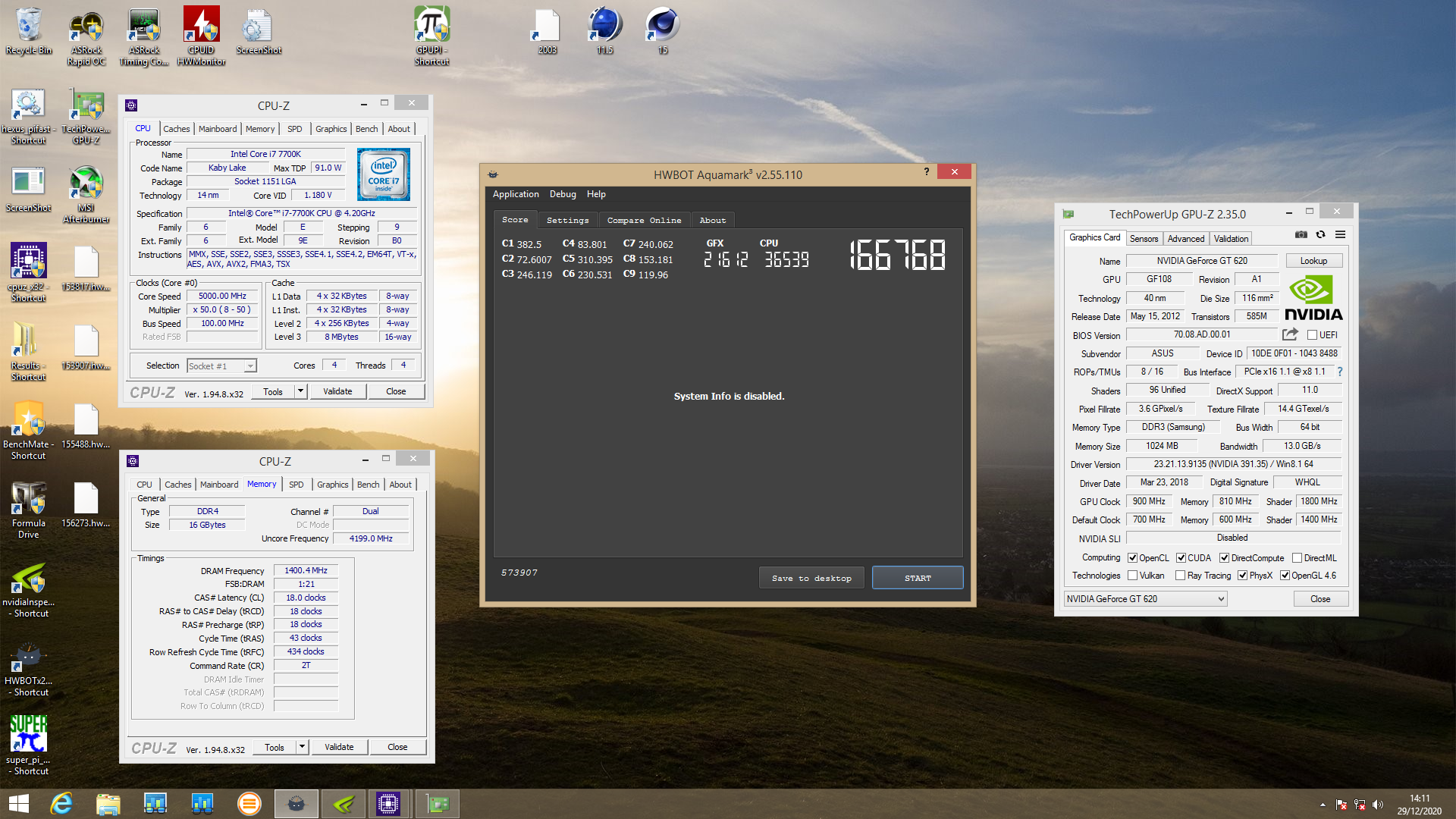Open TechPowerUp GPU-Z desktop icon
Screen dimensions: 1456x819
(x=86, y=115)
